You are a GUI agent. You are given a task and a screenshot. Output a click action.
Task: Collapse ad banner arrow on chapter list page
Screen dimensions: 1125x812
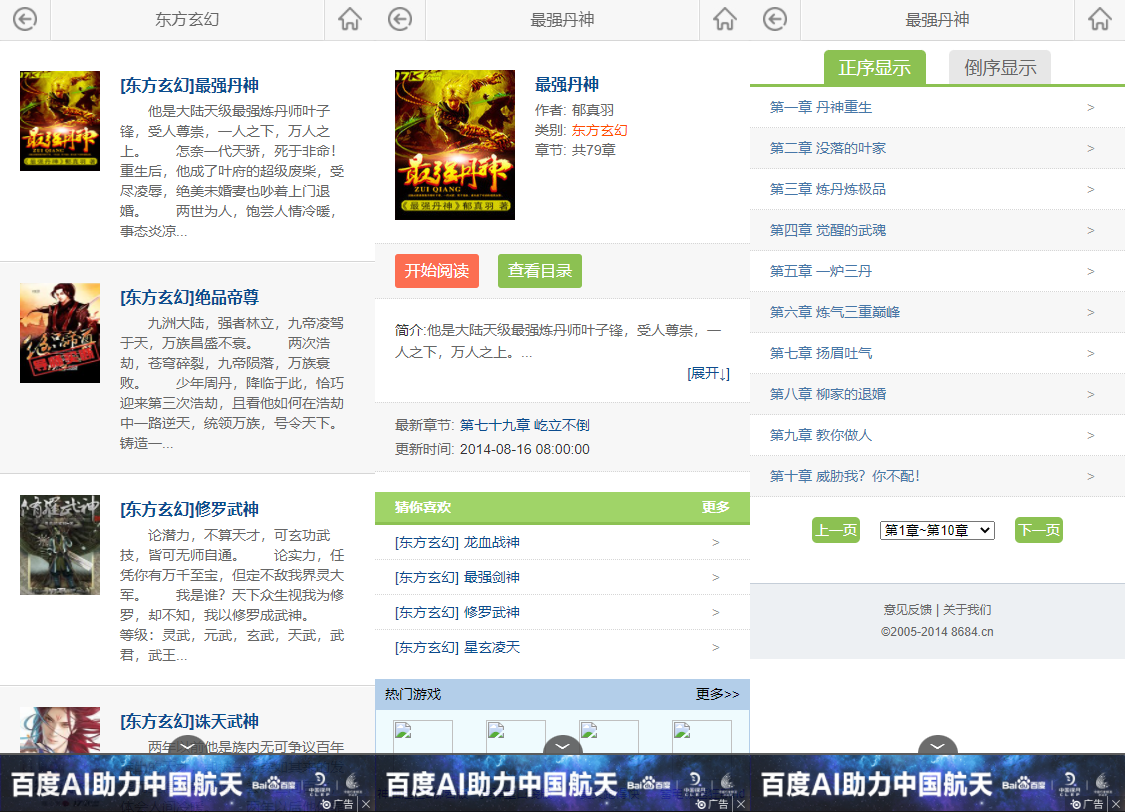(937, 745)
